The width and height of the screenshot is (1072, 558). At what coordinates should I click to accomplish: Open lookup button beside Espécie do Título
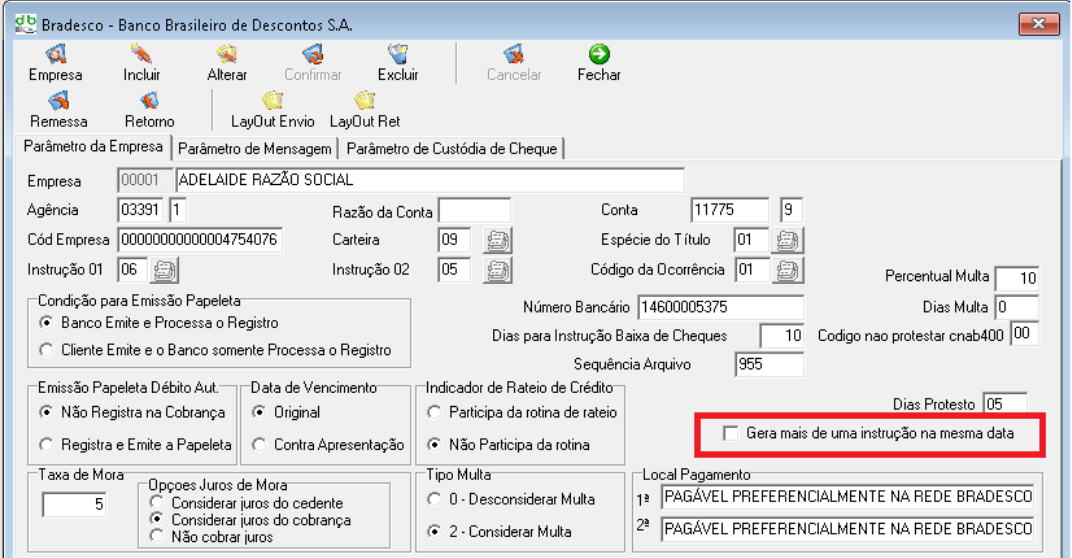pyautogui.click(x=788, y=240)
